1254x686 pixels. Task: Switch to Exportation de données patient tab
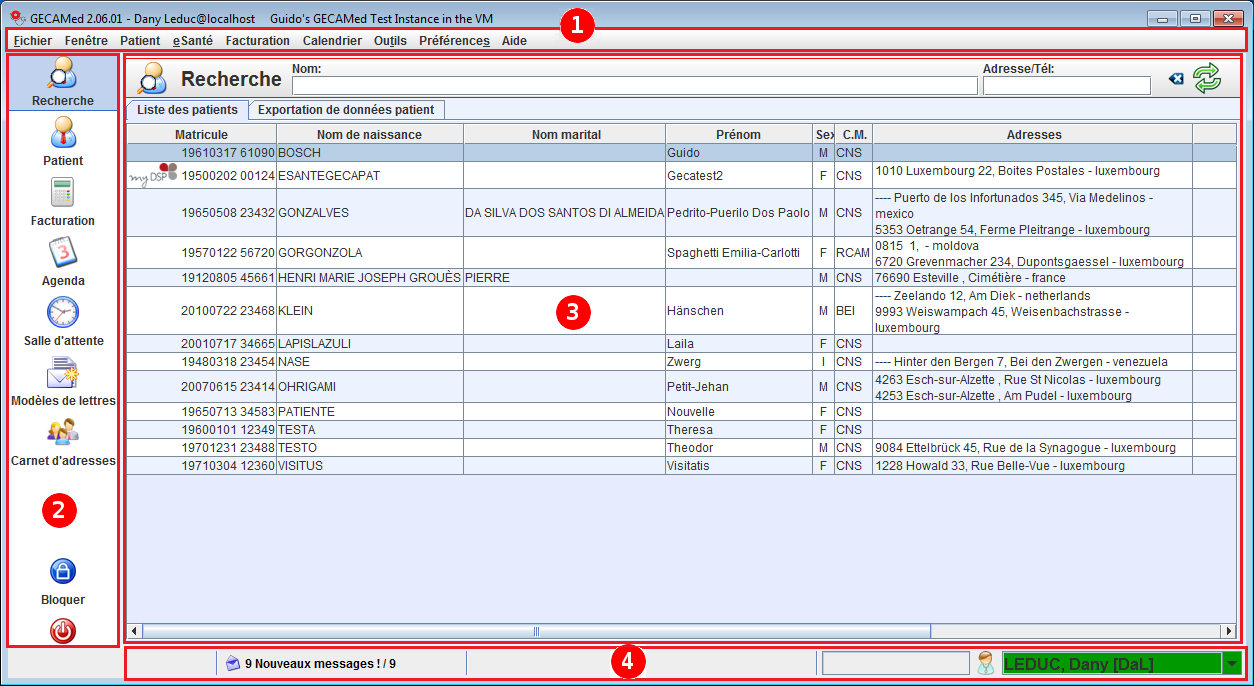(346, 110)
